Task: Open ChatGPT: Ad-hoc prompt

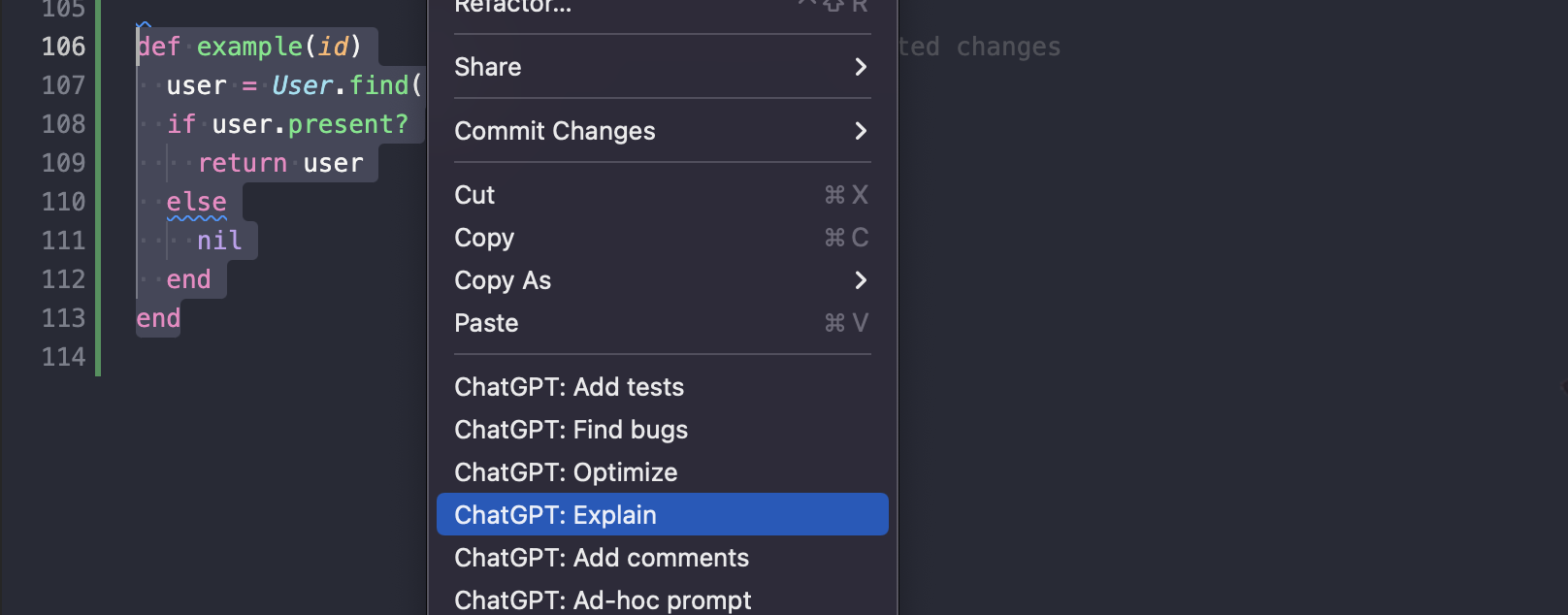Action: [x=603, y=599]
